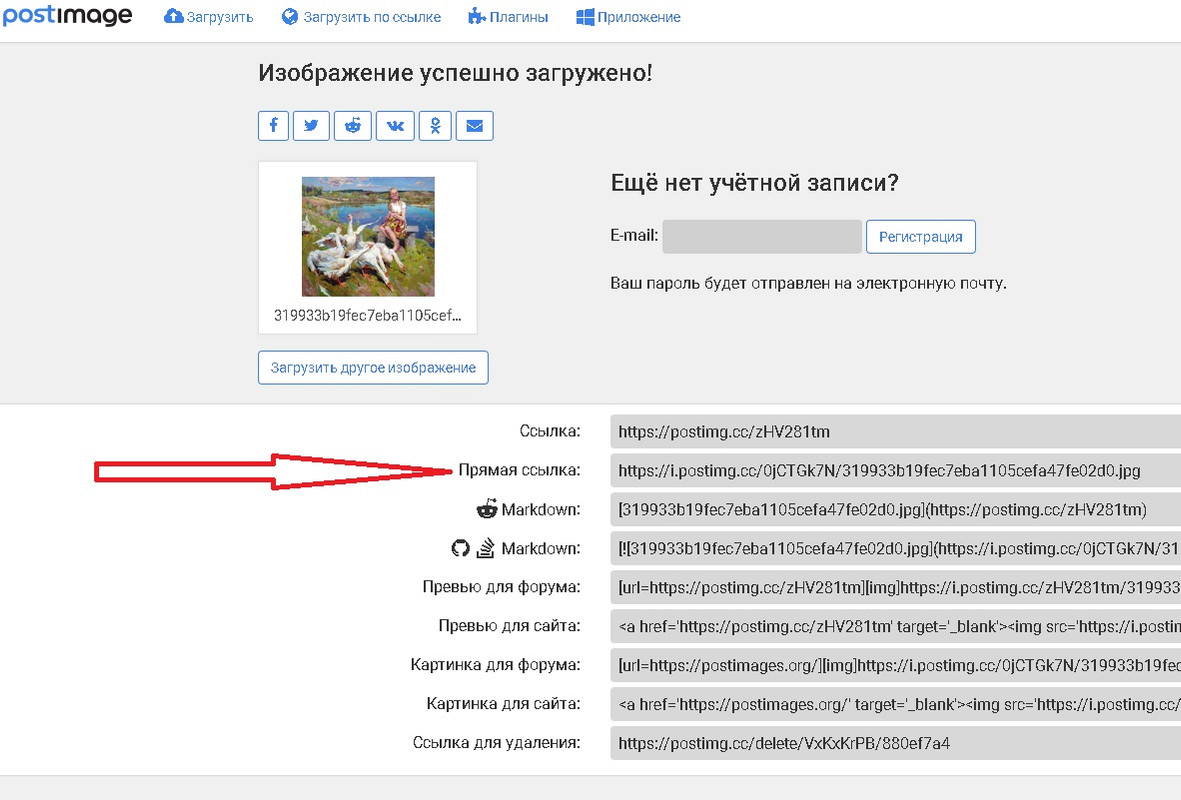This screenshot has height=800, width=1181.
Task: Select the Превью для сайта code field
Action: (896, 627)
